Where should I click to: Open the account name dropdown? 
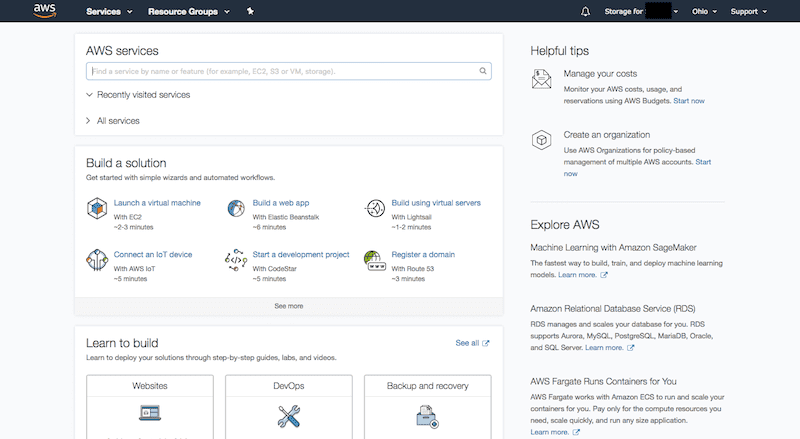point(641,11)
